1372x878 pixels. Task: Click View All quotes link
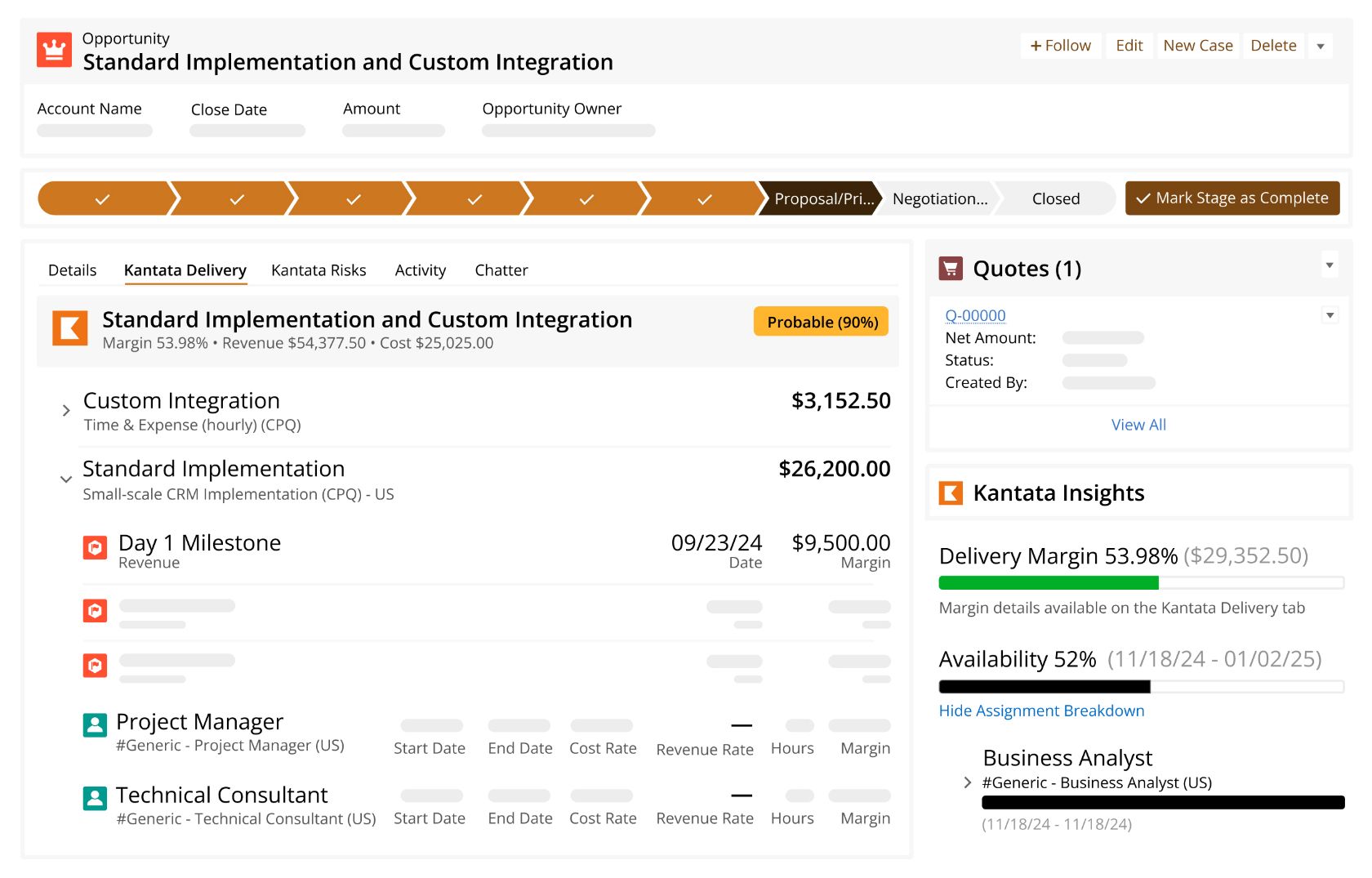pyautogui.click(x=1138, y=425)
